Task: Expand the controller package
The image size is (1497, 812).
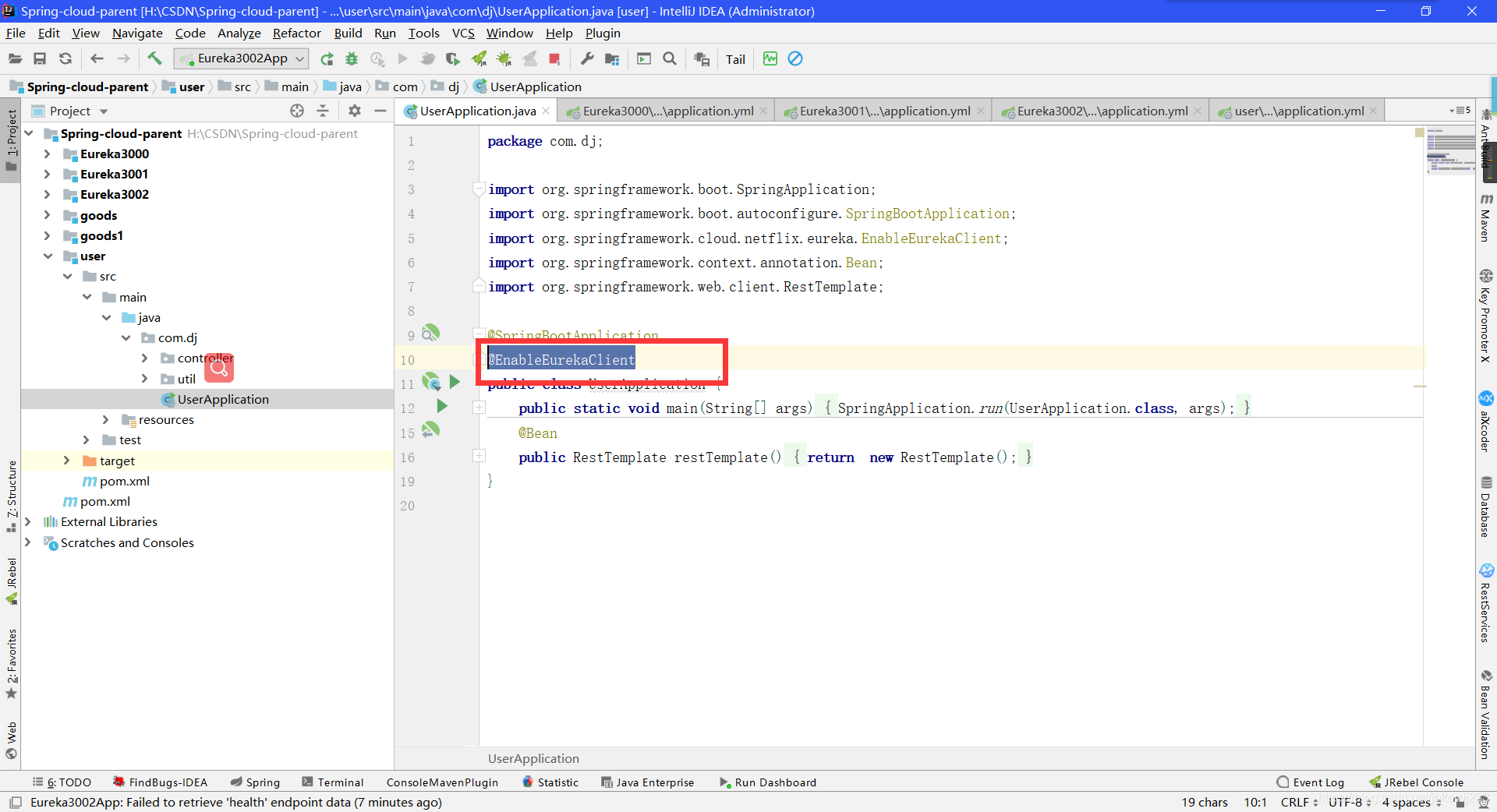Action: click(x=144, y=358)
